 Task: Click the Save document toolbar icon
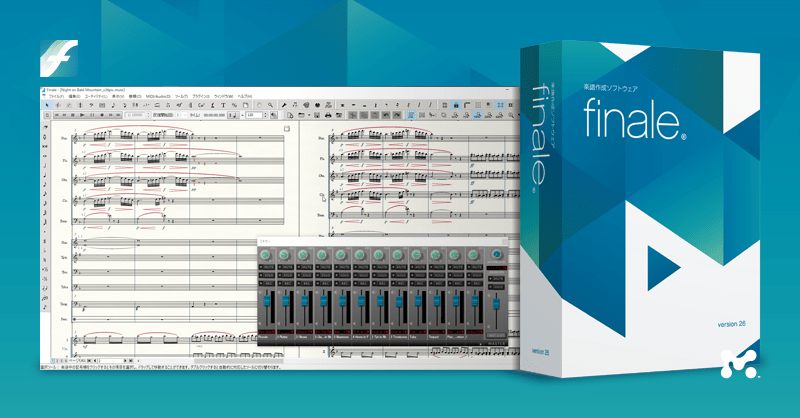tap(317, 115)
